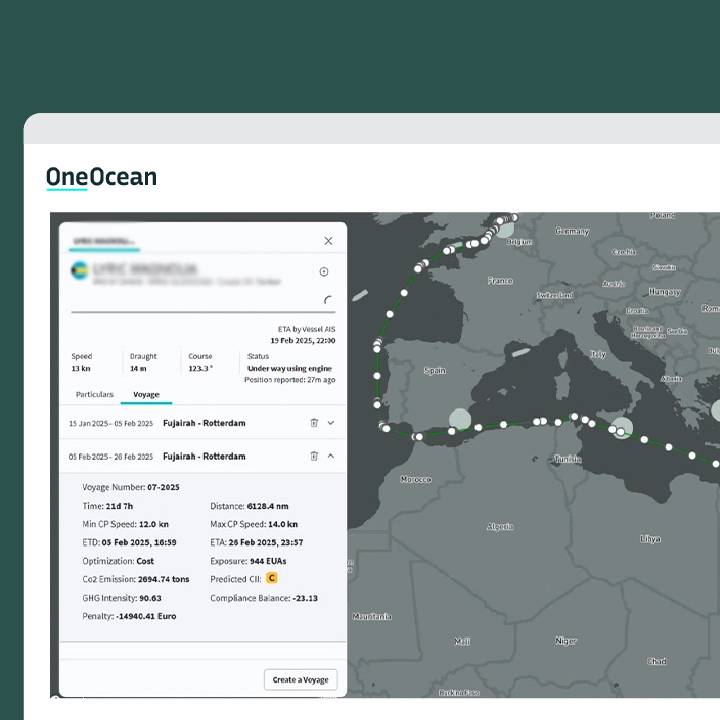The image size is (720, 720).
Task: Click the yellow Predicted CII 'C' badge
Action: (271, 578)
